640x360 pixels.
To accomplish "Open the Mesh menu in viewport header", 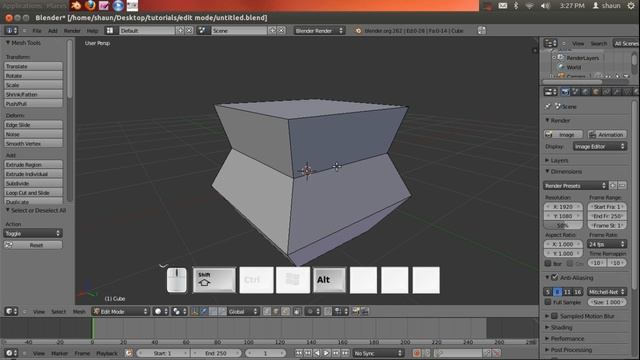I will [x=79, y=311].
